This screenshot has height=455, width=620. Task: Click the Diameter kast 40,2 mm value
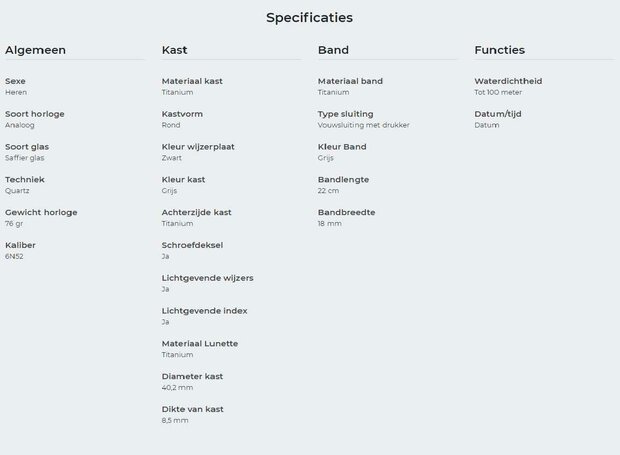coord(177,387)
